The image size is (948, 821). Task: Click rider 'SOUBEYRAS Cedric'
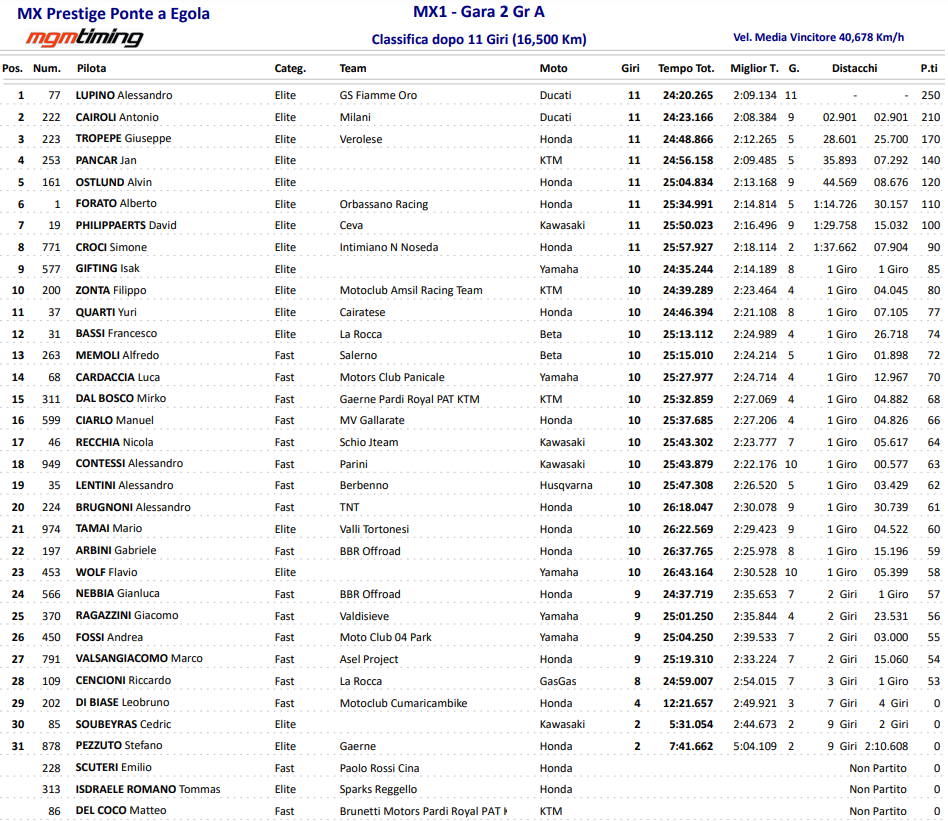point(123,724)
